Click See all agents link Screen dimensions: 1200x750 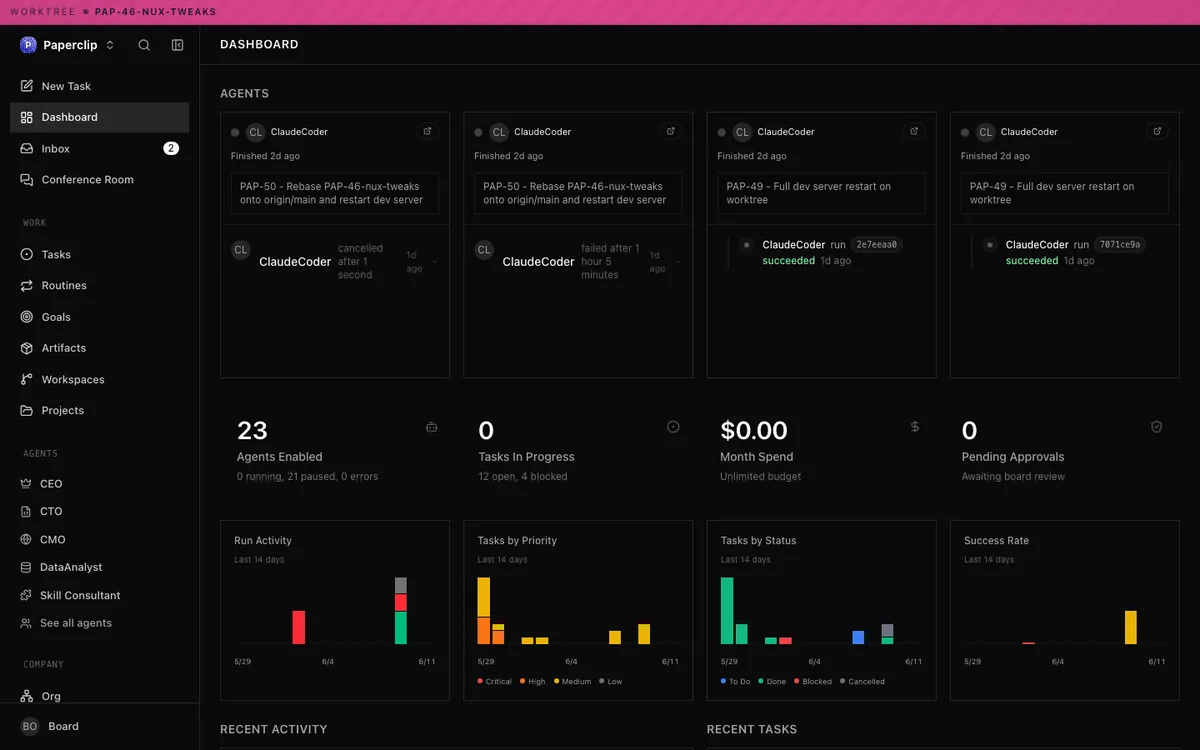point(76,623)
